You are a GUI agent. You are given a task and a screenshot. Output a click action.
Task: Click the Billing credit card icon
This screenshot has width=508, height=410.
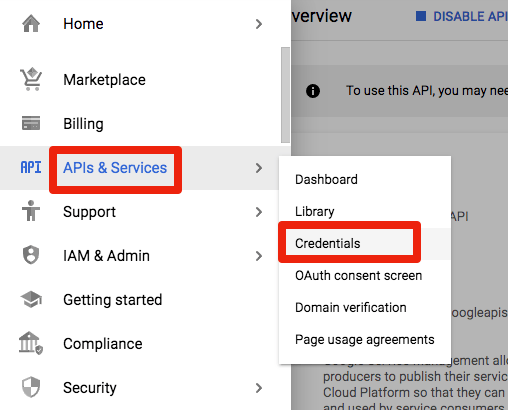click(31, 123)
